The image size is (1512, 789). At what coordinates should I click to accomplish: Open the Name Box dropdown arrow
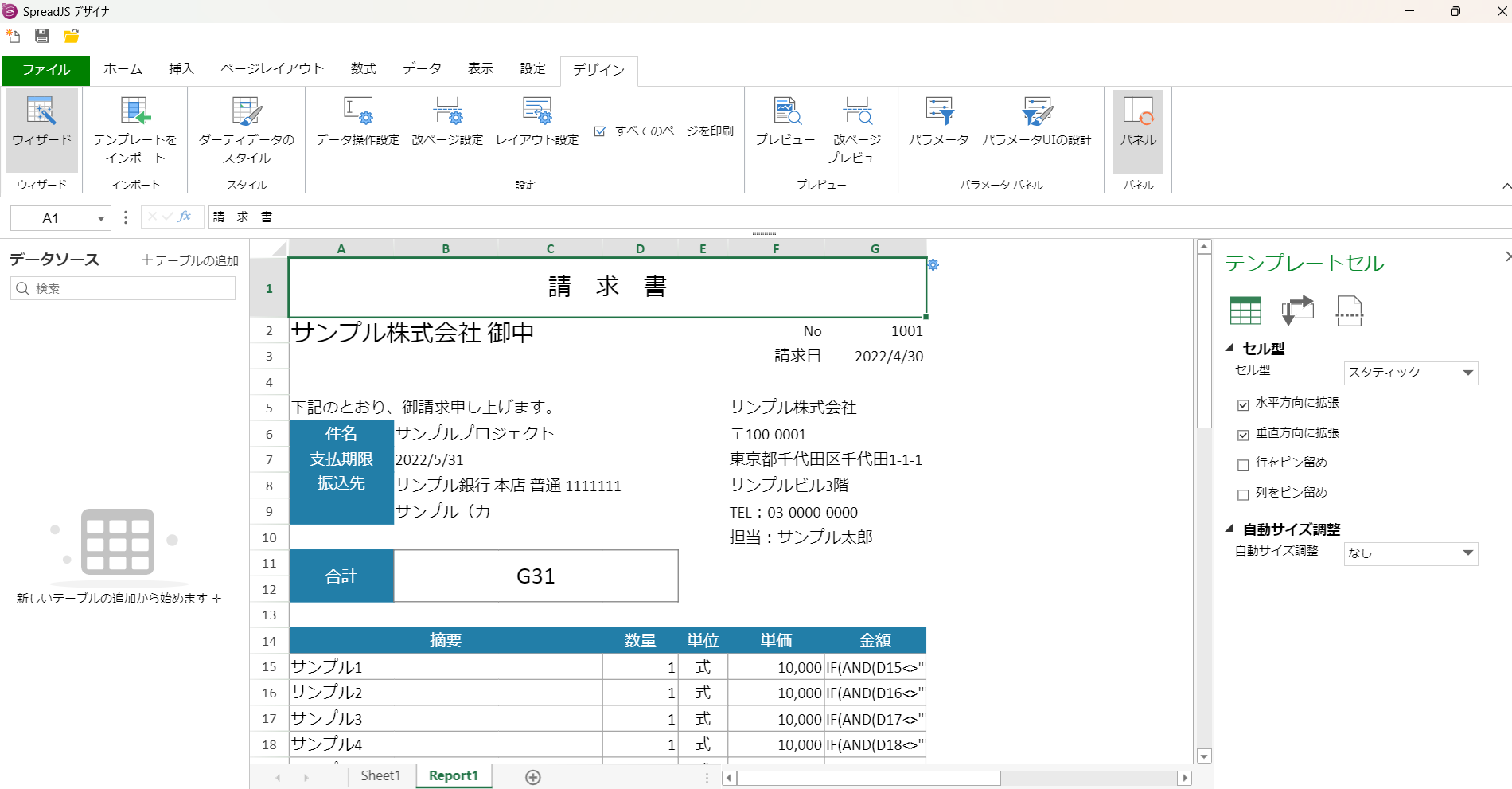point(101,218)
